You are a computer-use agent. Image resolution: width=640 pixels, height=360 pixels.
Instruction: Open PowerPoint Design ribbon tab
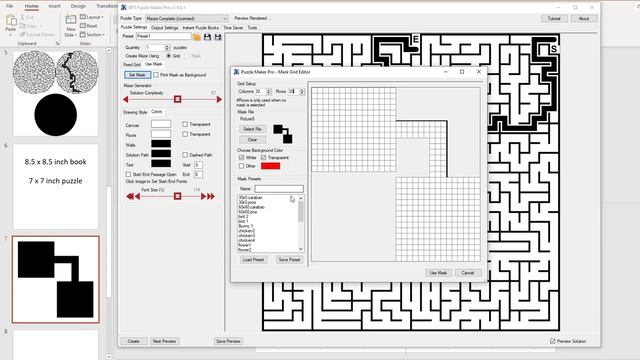[x=78, y=6]
